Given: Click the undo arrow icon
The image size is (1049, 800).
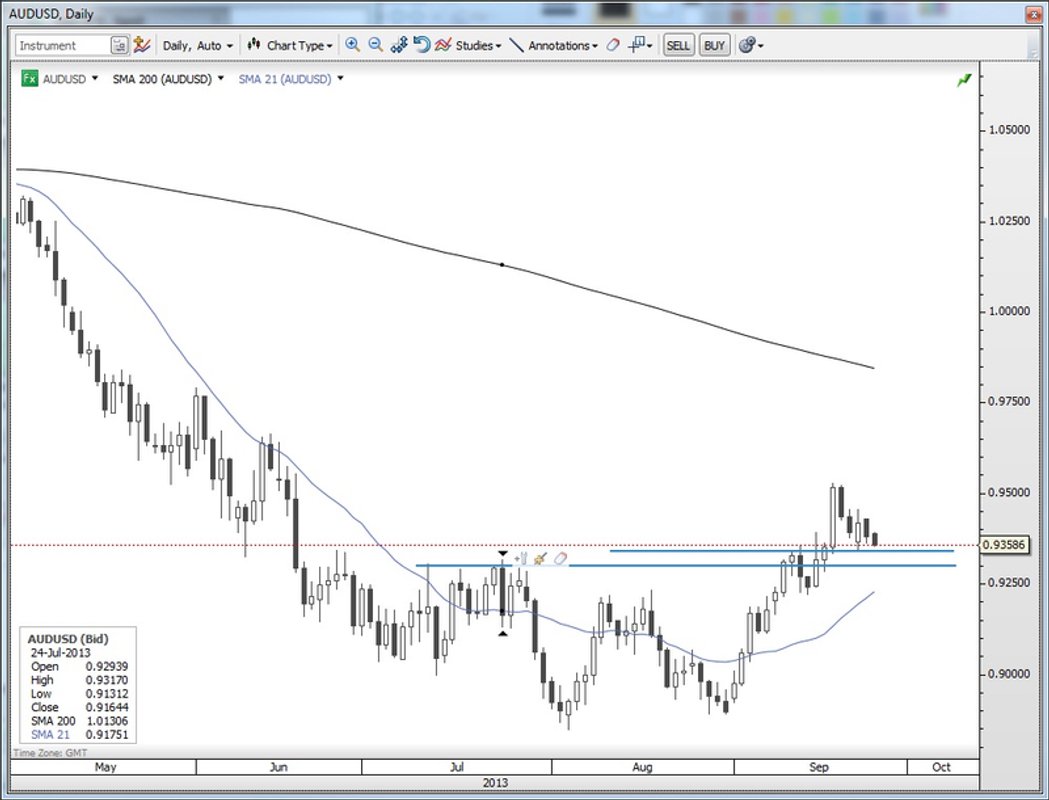Looking at the screenshot, I should (x=420, y=45).
